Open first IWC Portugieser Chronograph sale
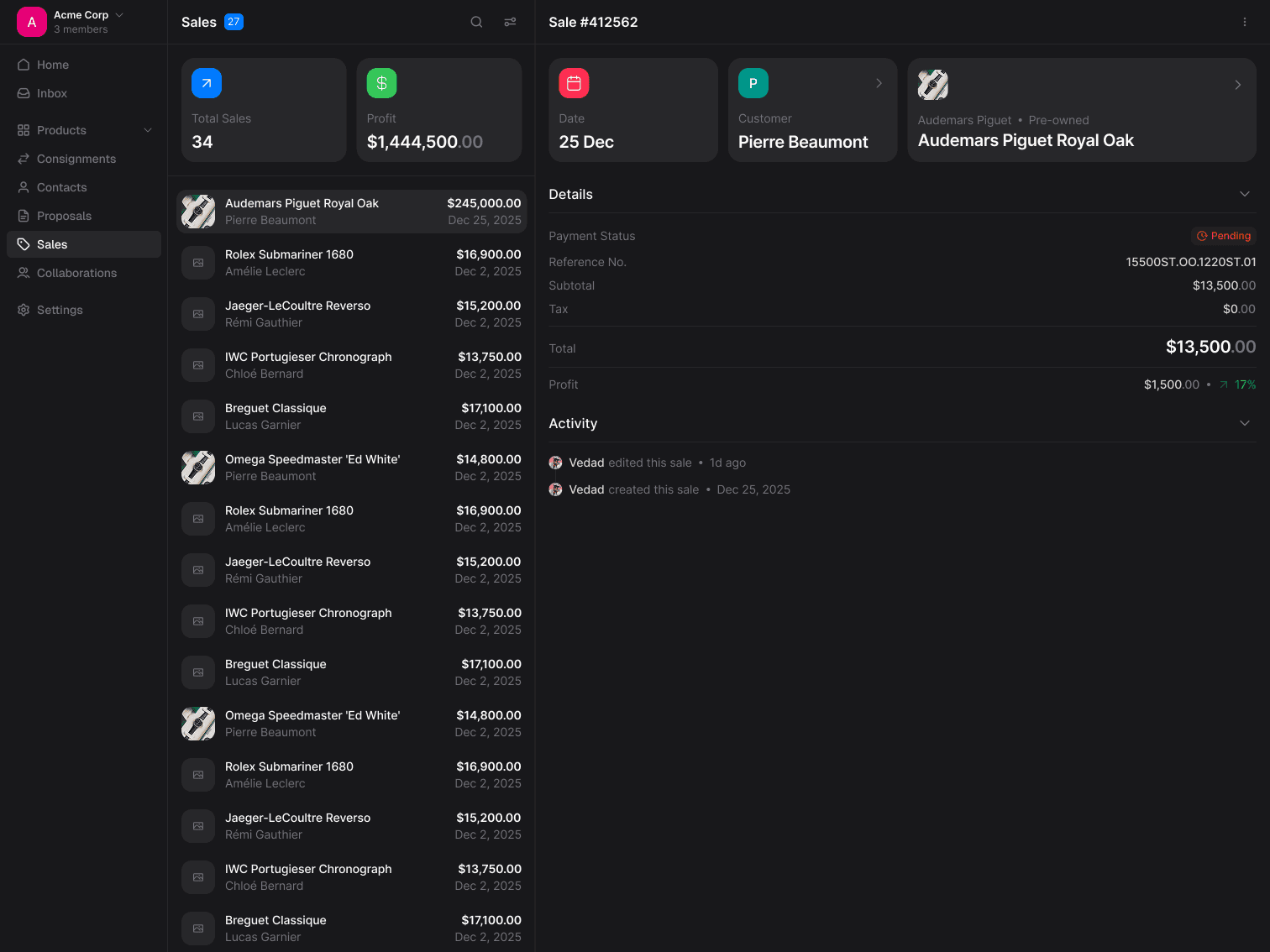 click(x=351, y=365)
